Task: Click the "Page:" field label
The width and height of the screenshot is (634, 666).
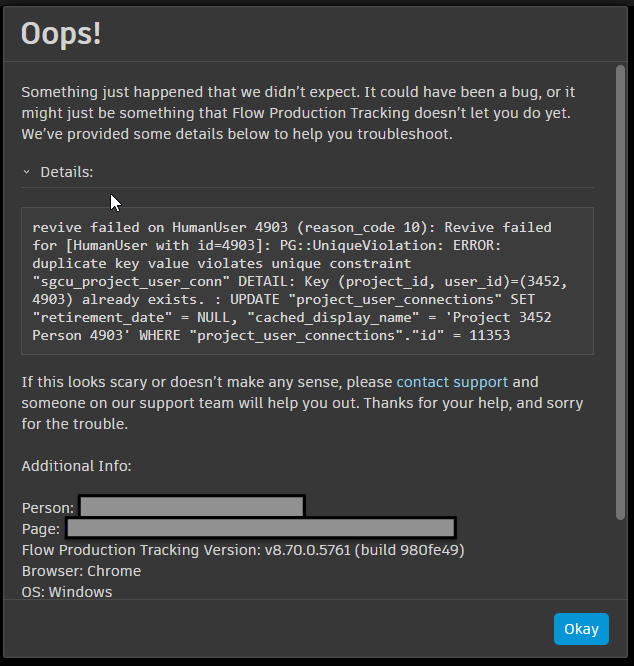Action: coord(41,529)
